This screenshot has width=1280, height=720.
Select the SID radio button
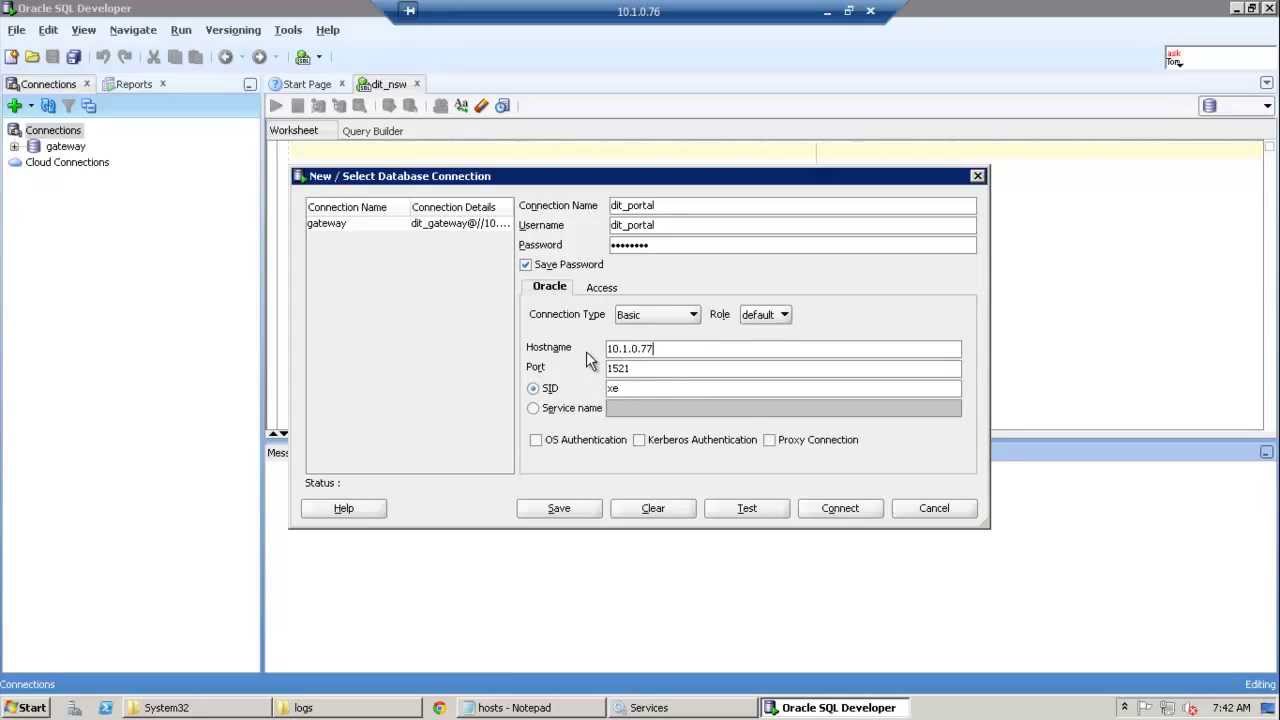533,388
